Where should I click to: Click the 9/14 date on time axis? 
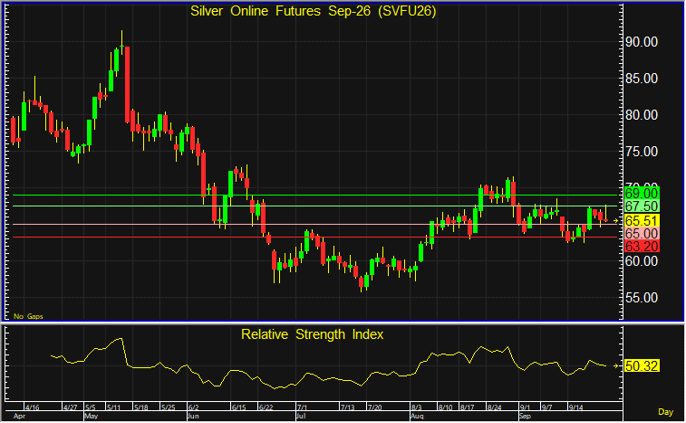(x=576, y=407)
